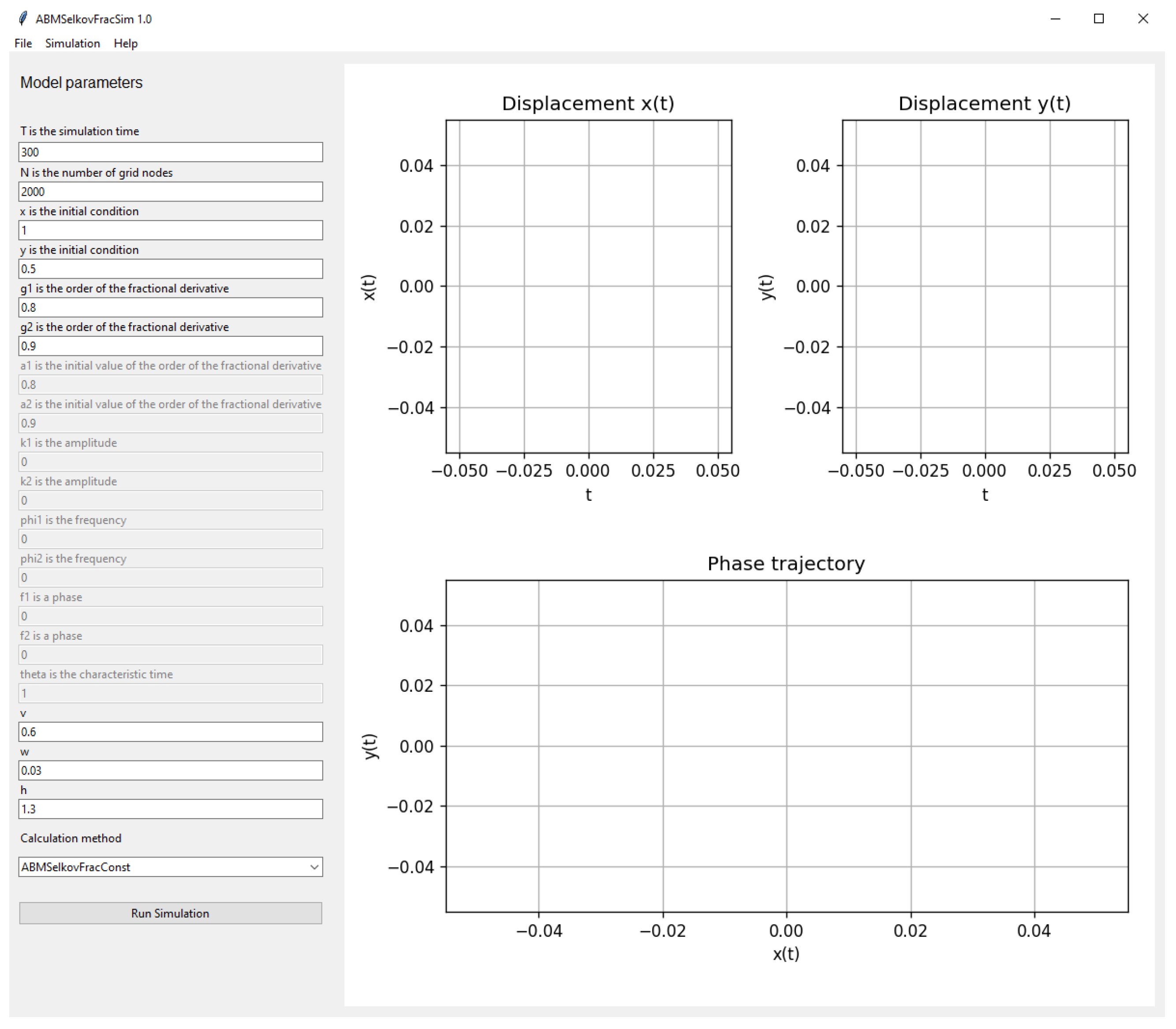
Task: Open the File menu
Action: click(x=23, y=44)
